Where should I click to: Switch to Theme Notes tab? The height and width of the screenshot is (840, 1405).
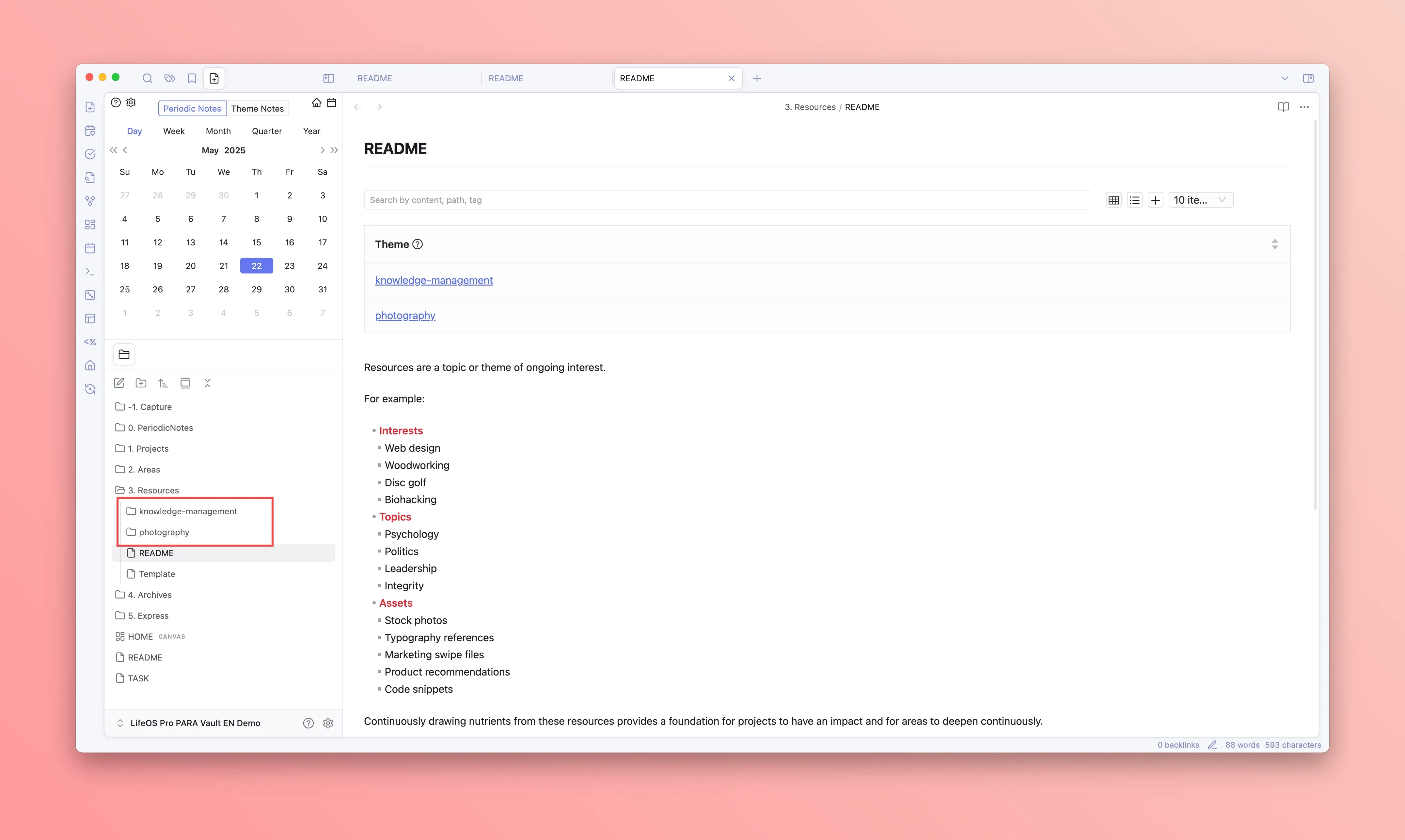coord(257,108)
